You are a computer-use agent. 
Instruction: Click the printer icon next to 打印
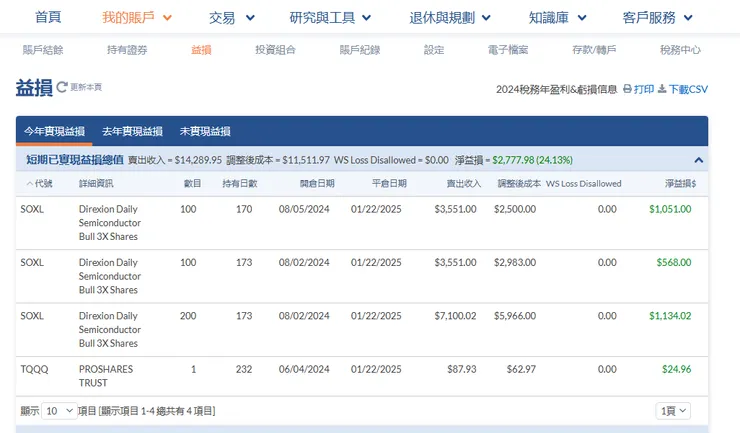point(627,89)
